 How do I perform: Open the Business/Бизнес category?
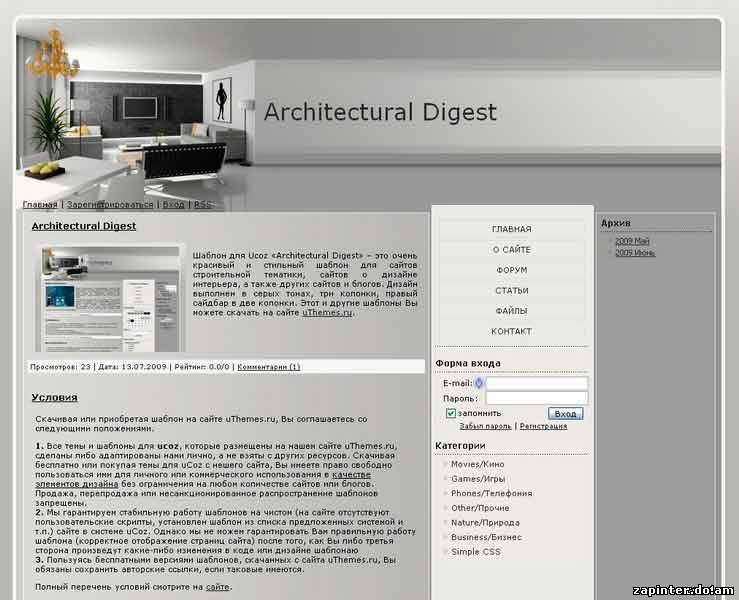coord(486,537)
